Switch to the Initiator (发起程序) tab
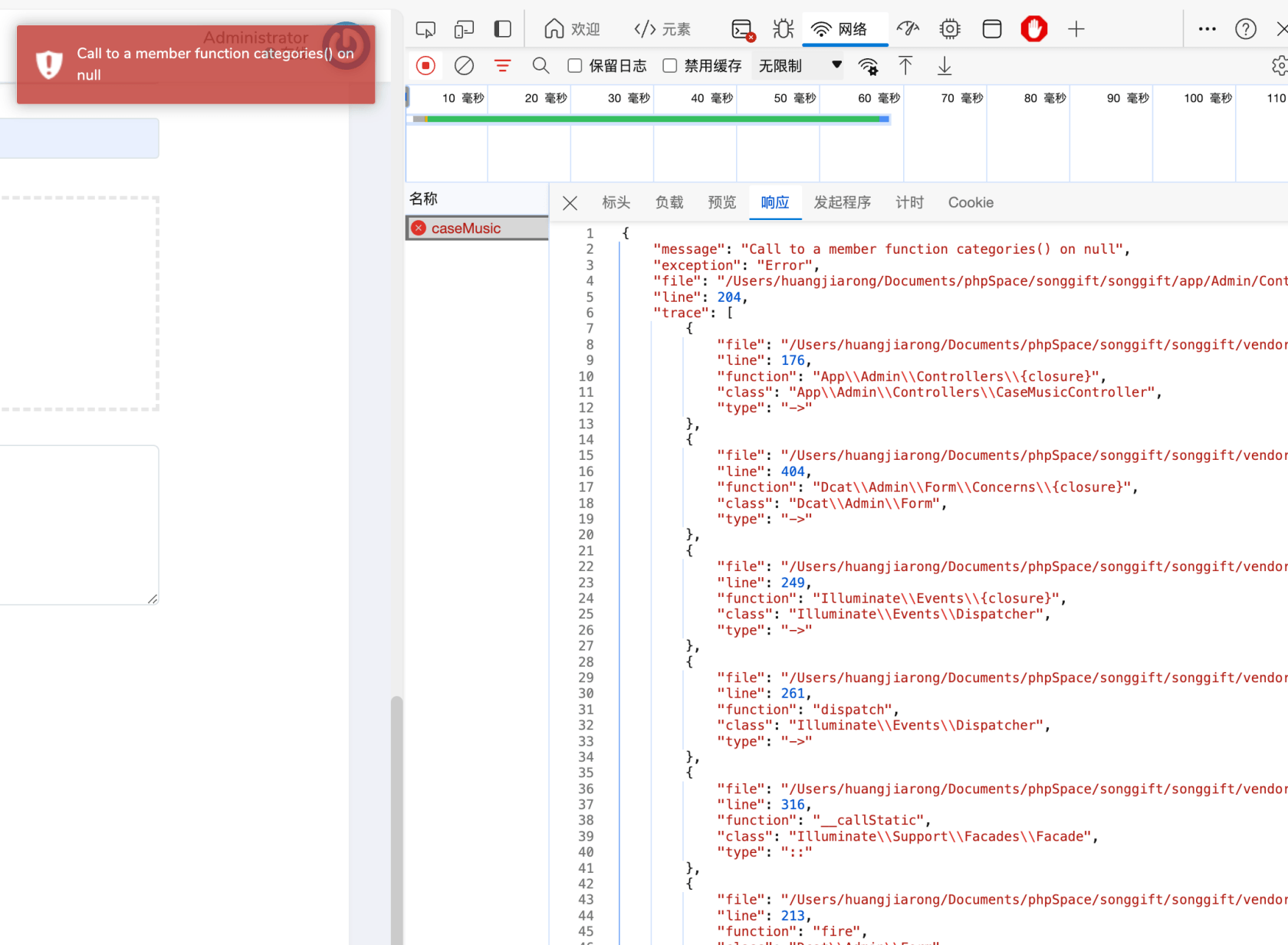 tap(843, 202)
